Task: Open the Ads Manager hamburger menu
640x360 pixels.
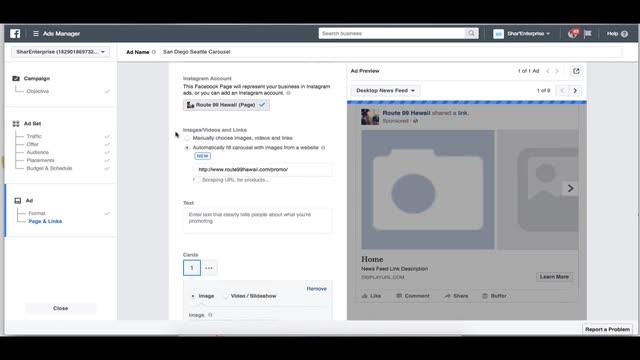Action: pos(36,33)
